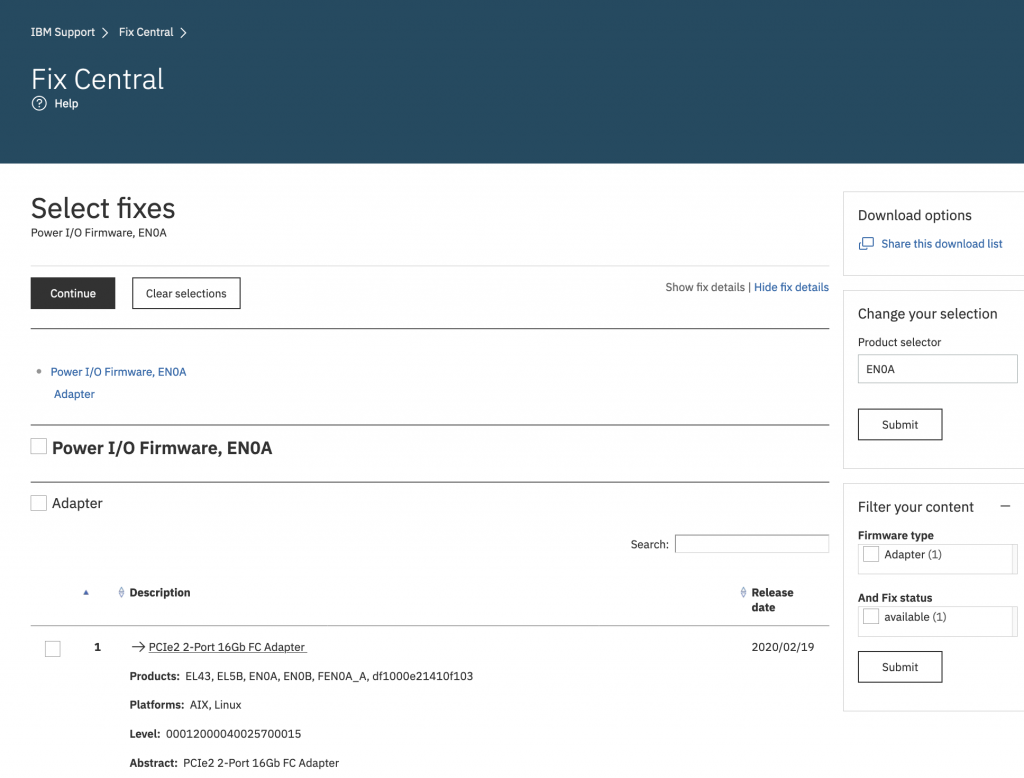Check the Power I/O Firmware, EN0A checkbox

(x=39, y=447)
